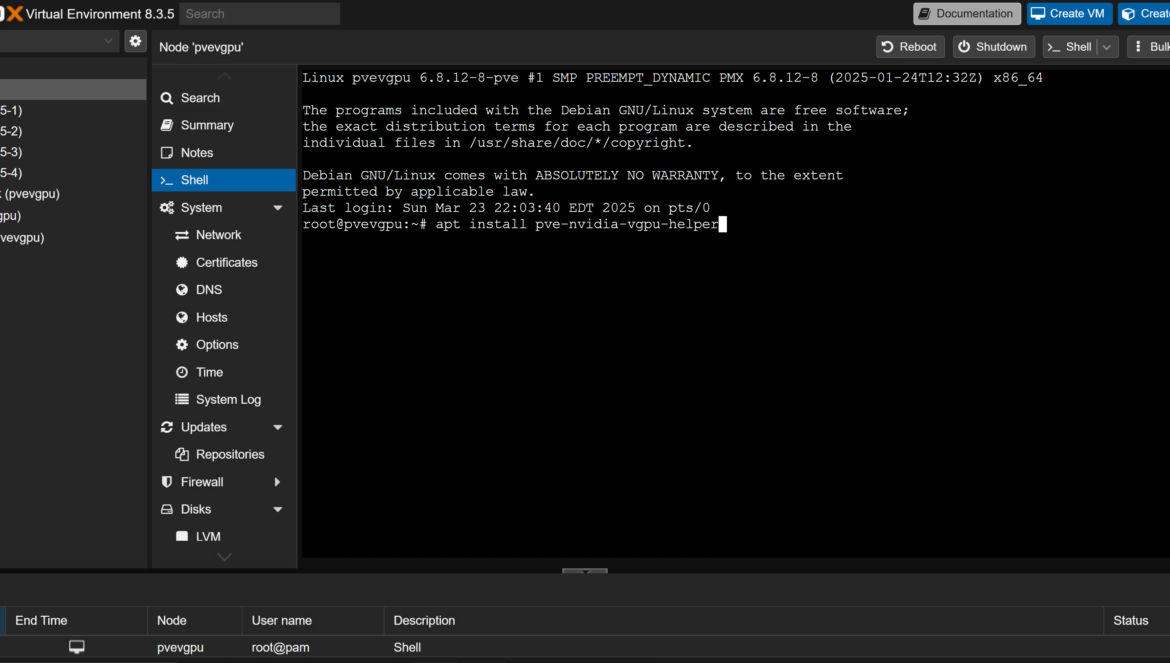Open the node Shell toolbar button
Image resolution: width=1170 pixels, height=663 pixels.
tap(1071, 47)
